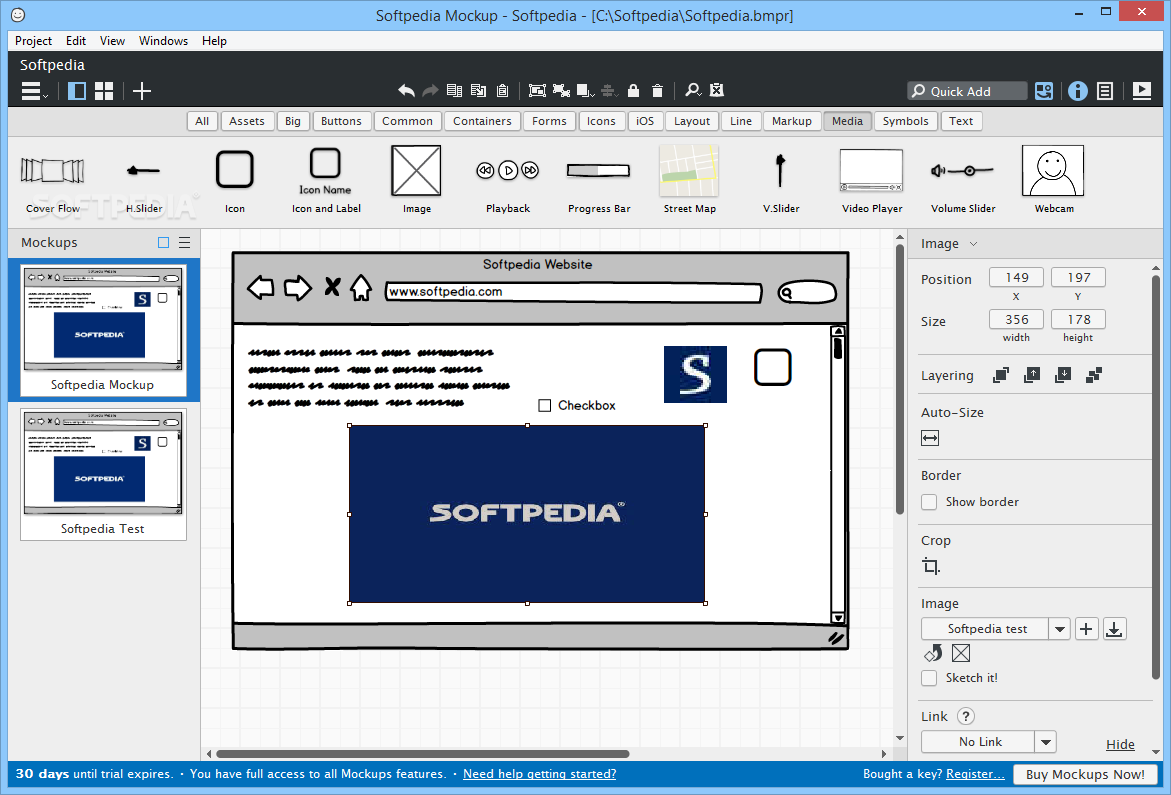Click Need help getting started? link
Viewport: 1171px width, 795px height.
pos(539,774)
